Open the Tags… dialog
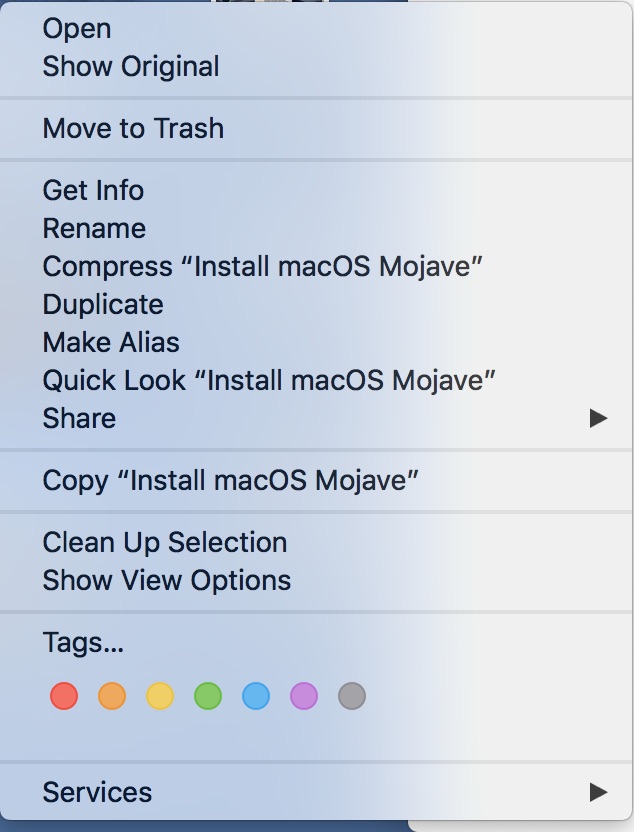The width and height of the screenshot is (634, 832). click(x=83, y=642)
